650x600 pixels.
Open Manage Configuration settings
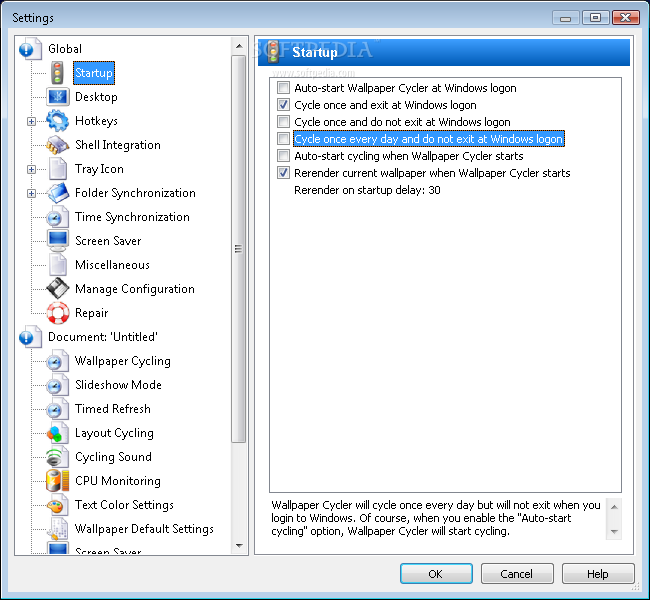tap(135, 289)
